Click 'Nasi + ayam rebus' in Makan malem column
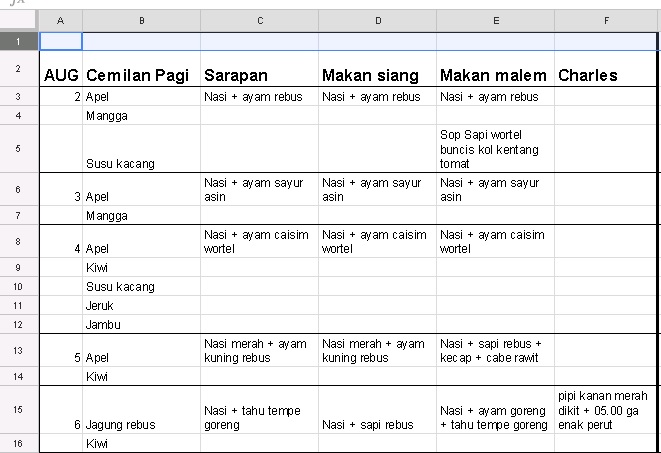Screen dimensions: 661x453 point(496,96)
